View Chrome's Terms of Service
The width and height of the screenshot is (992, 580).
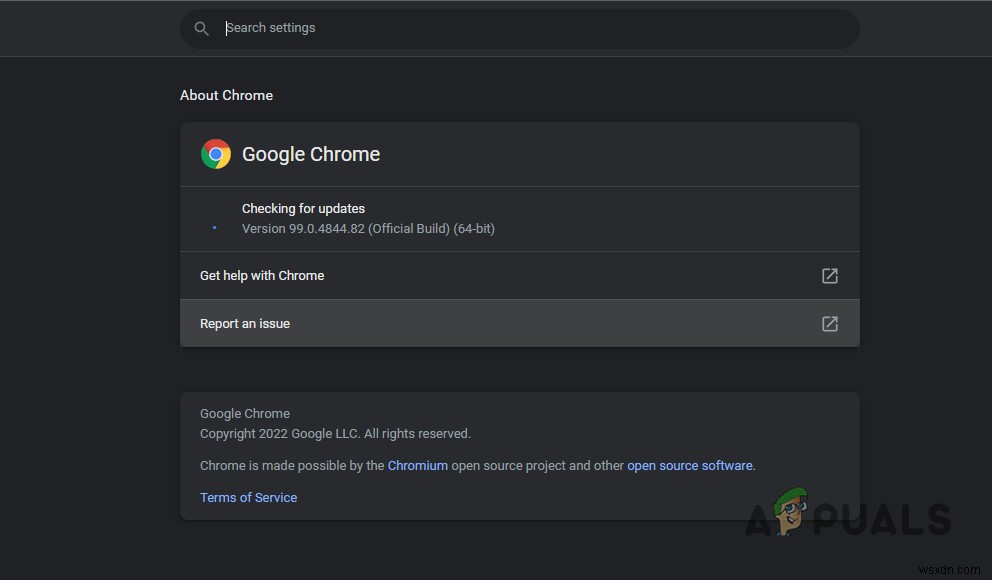[x=248, y=497]
